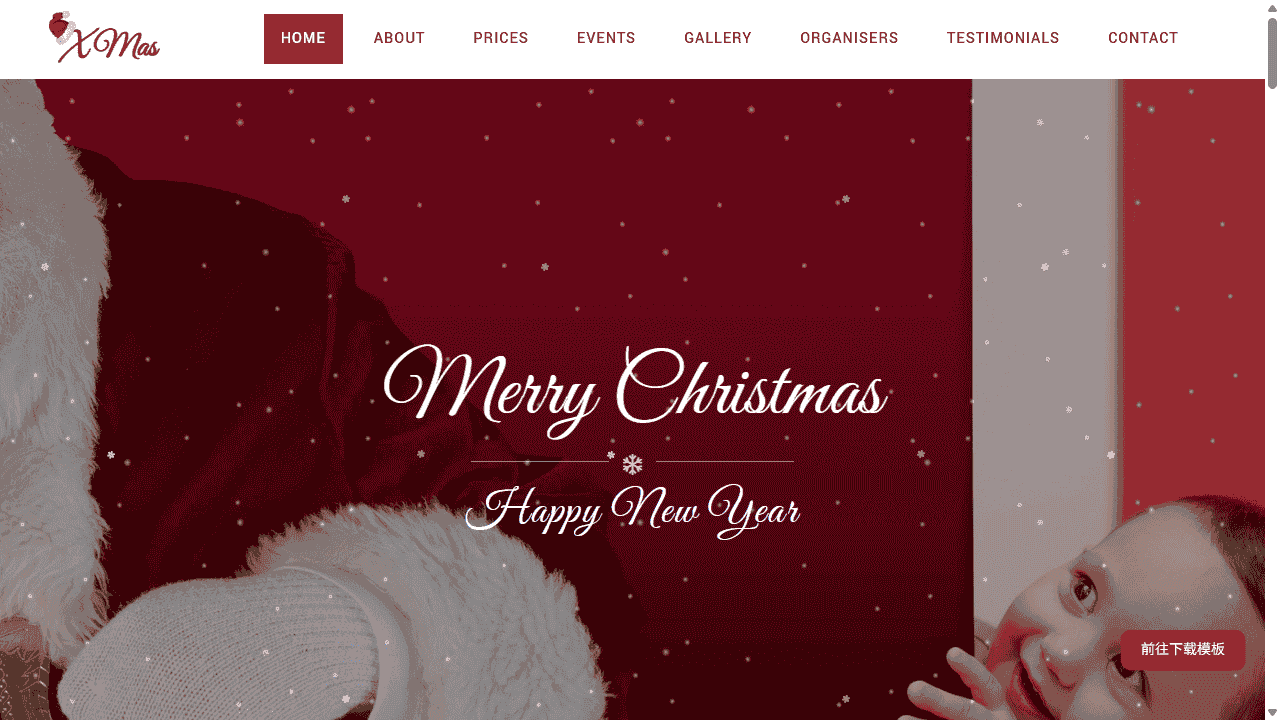Open the GALLERY page link
The image size is (1280, 720).
click(x=718, y=38)
